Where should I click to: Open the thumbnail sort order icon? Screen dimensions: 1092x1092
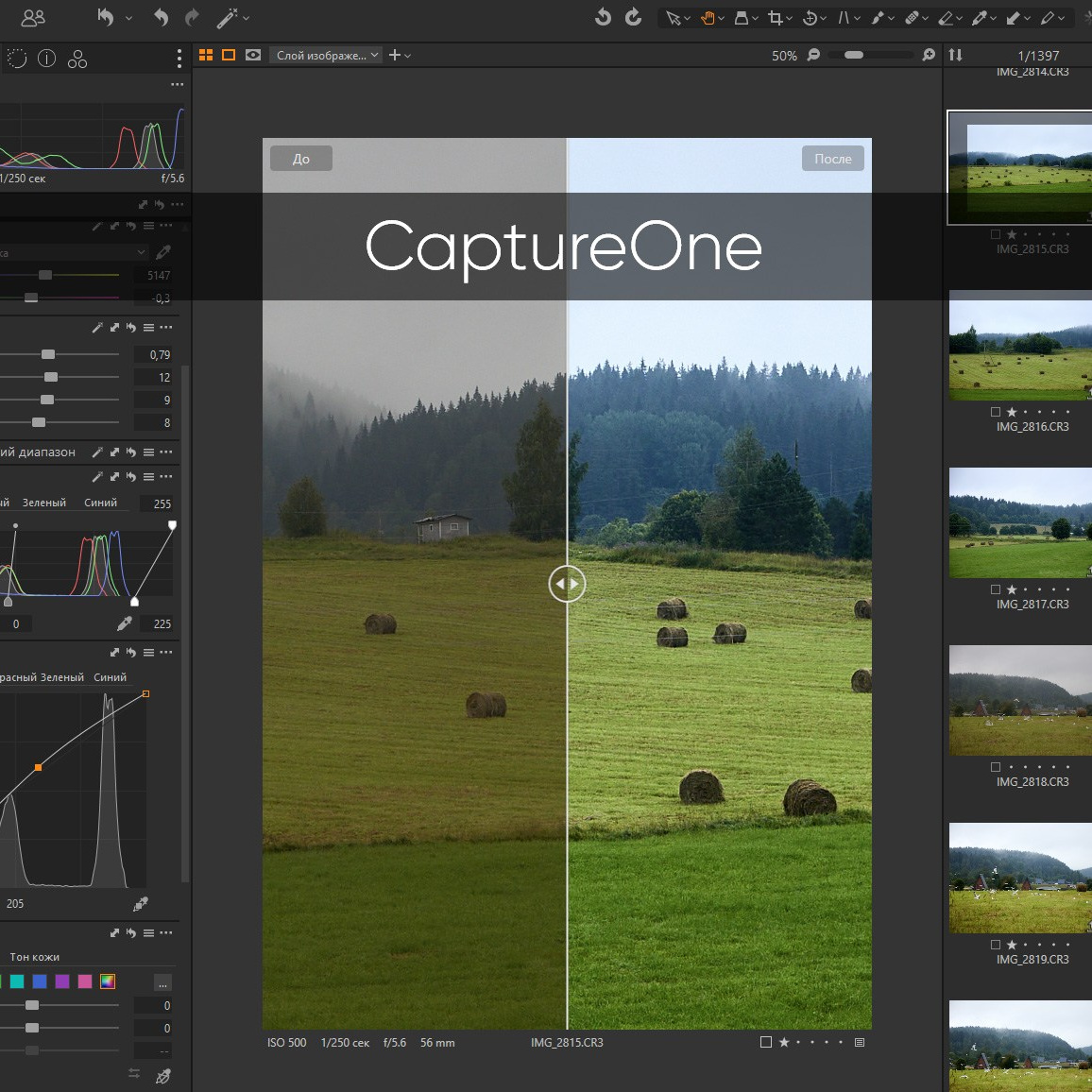tap(956, 55)
